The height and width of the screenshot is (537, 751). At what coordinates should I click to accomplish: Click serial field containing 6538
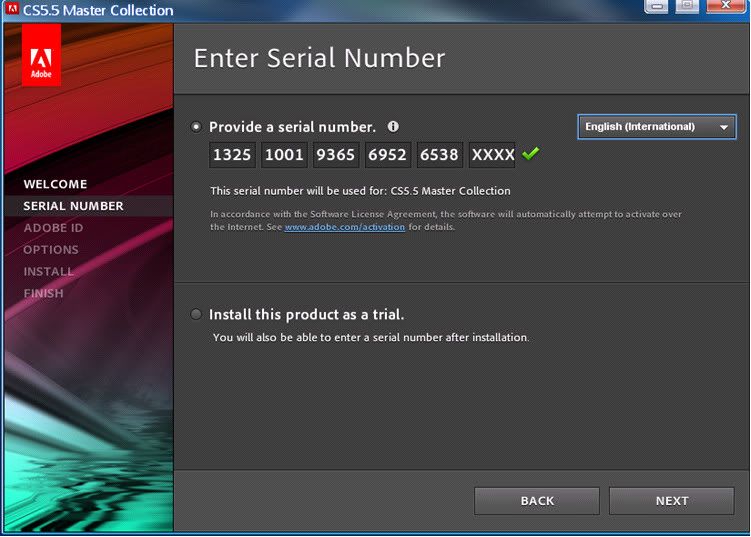click(x=440, y=155)
